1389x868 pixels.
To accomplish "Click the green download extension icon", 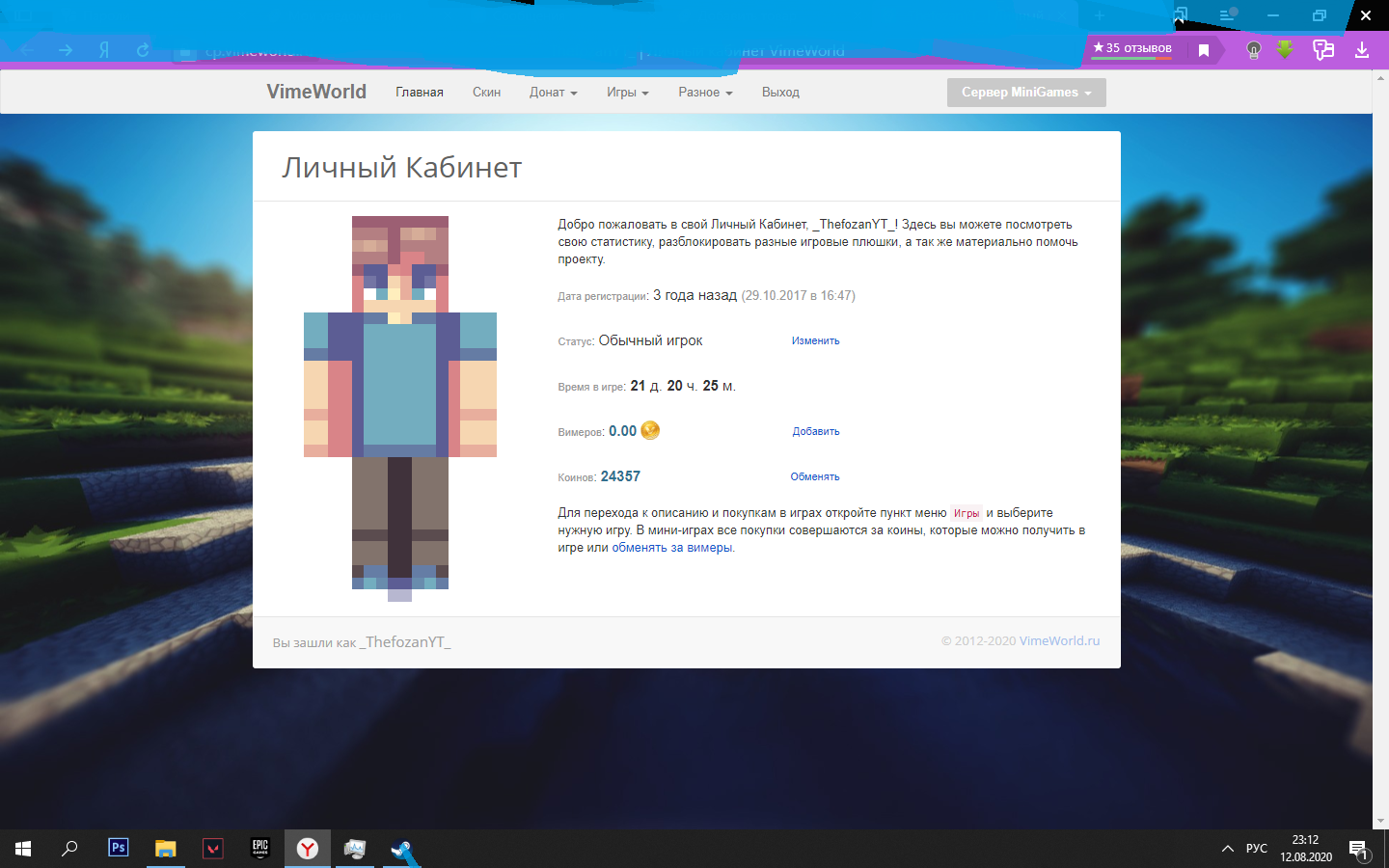I will point(1285,49).
